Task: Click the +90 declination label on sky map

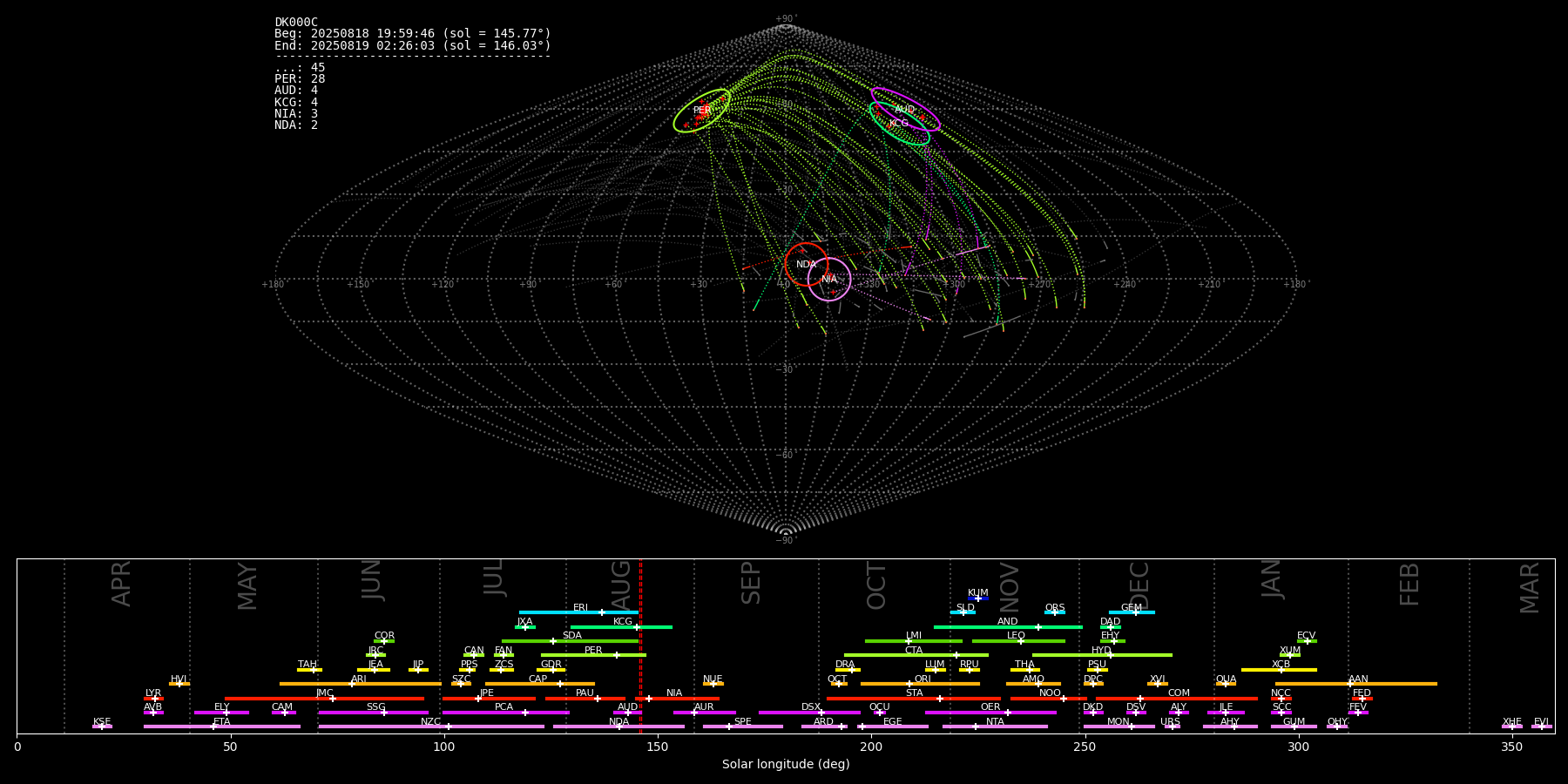Action: tap(785, 19)
